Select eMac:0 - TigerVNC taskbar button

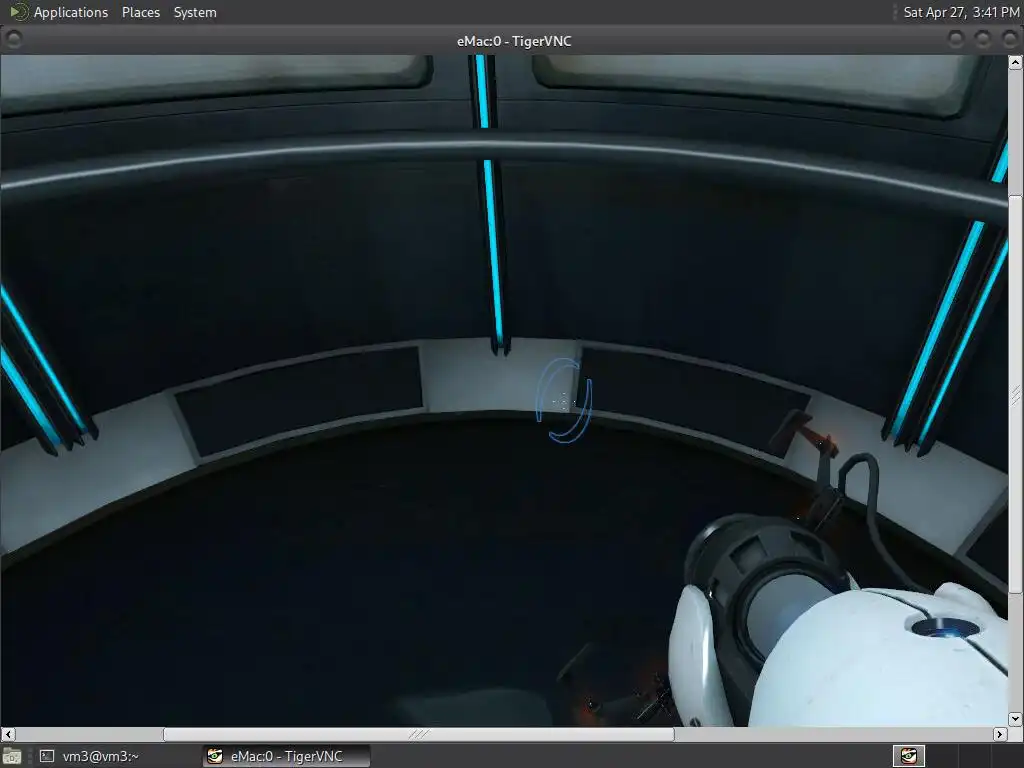[286, 756]
